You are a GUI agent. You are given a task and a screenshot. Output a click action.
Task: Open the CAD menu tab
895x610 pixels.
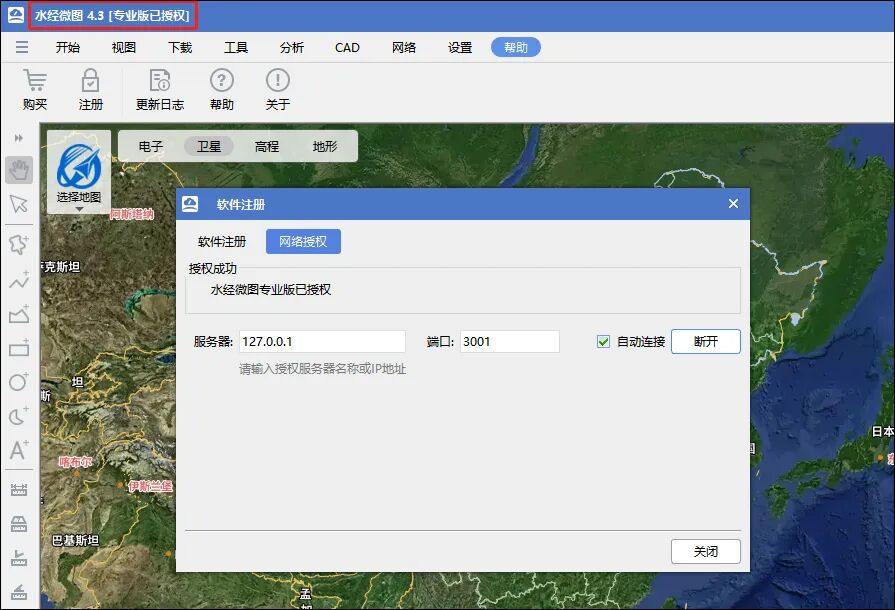(x=347, y=47)
